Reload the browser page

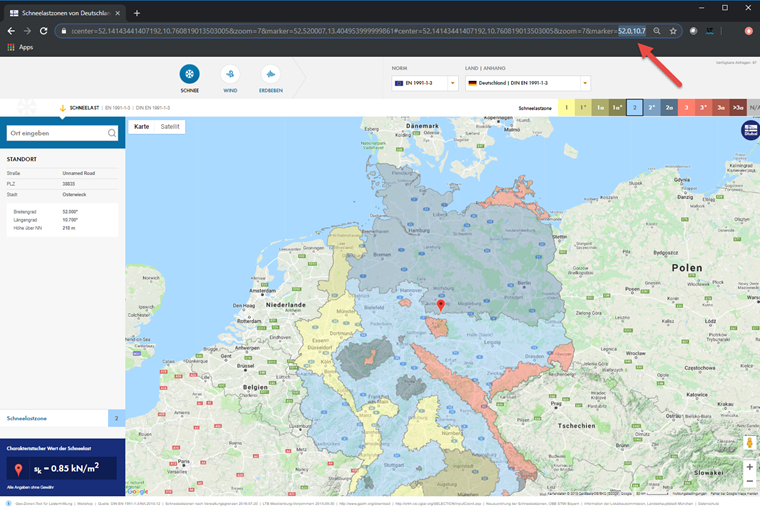point(44,31)
